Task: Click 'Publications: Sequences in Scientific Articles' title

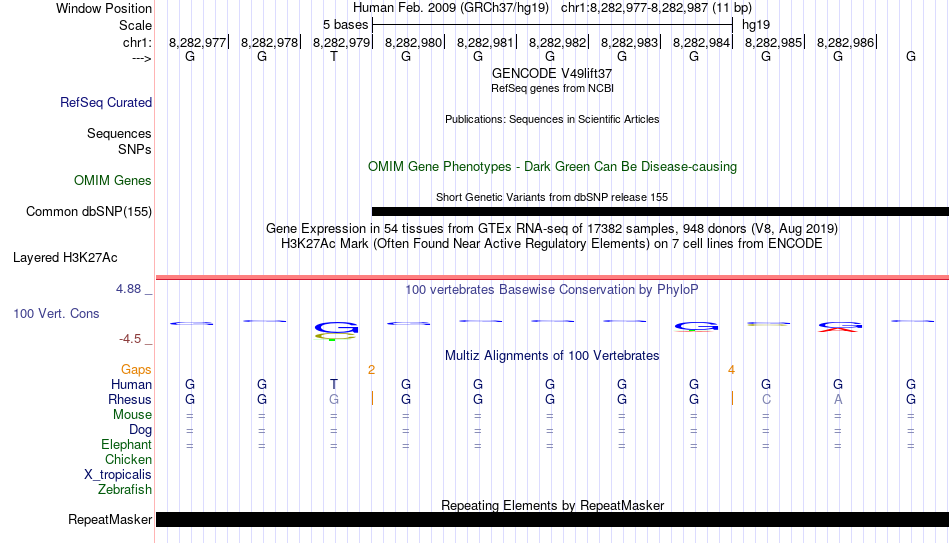Action: pyautogui.click(x=552, y=119)
